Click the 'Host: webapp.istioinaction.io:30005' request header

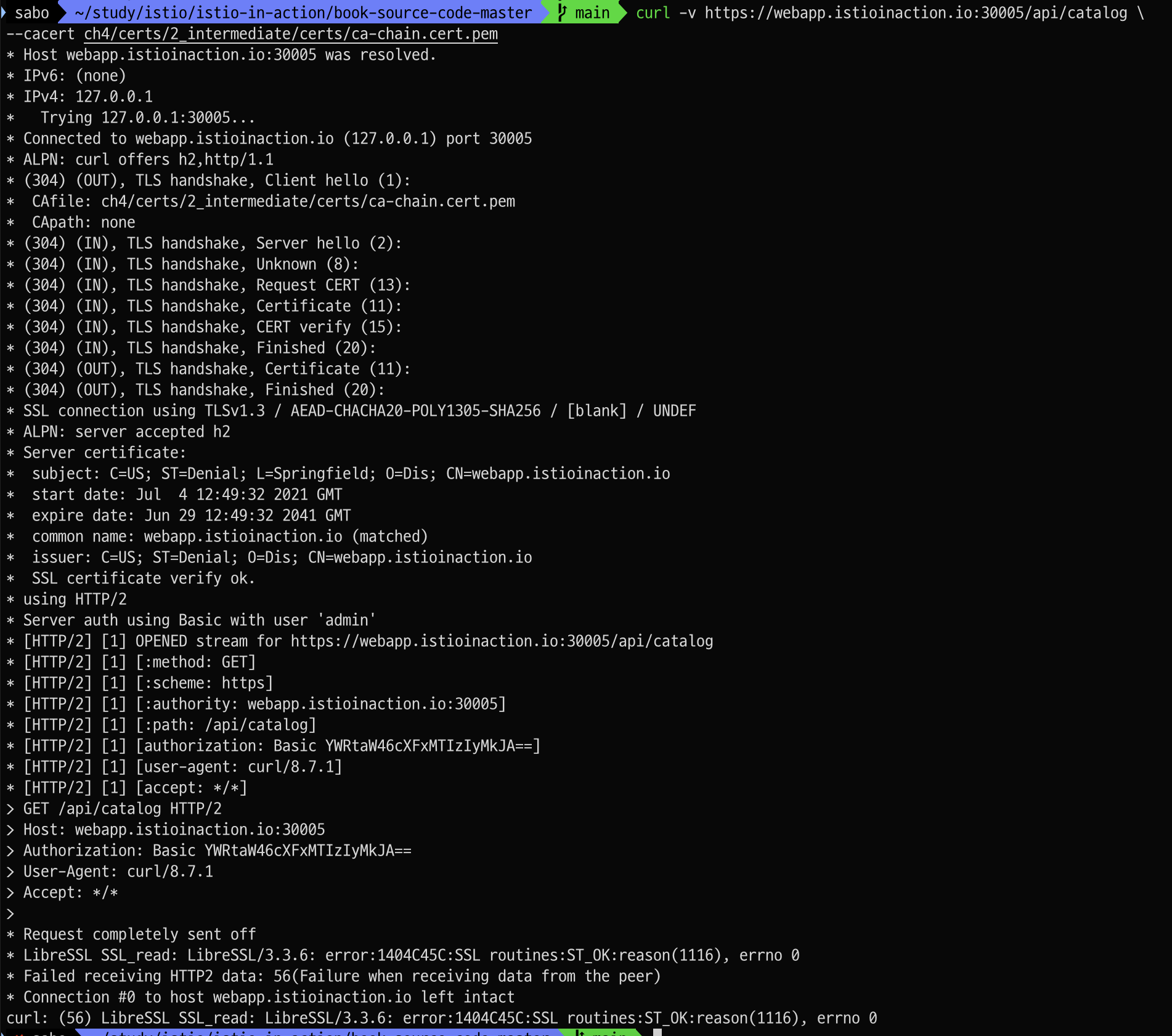166,830
